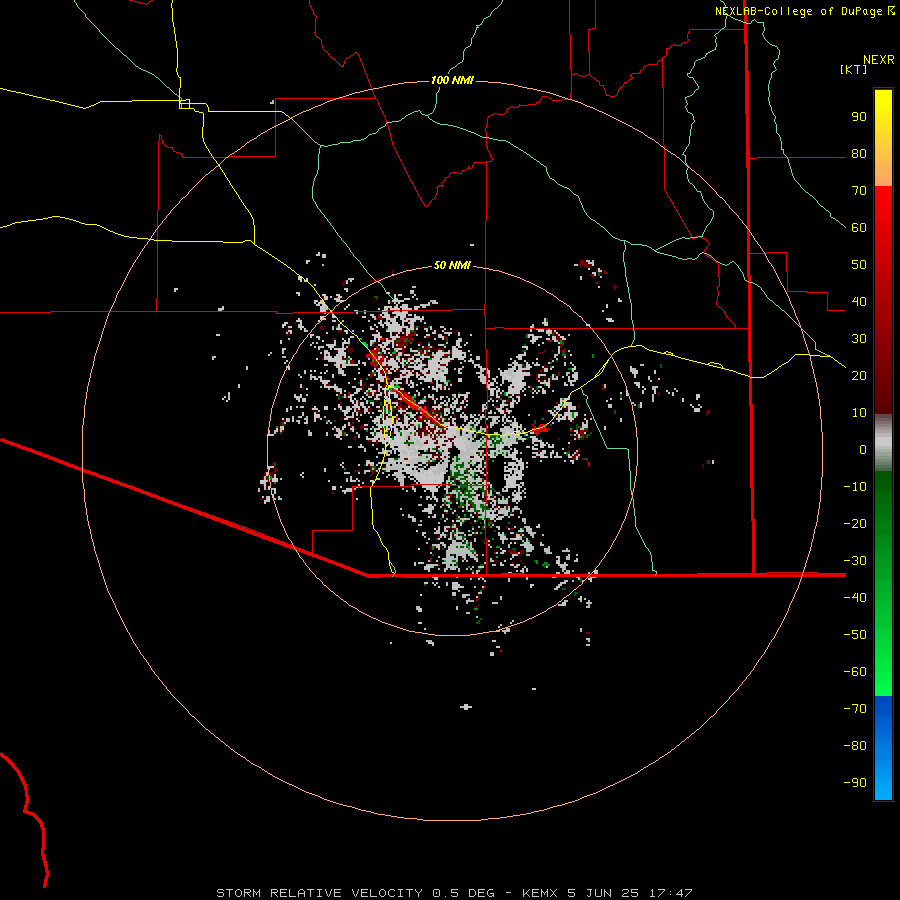Select the -70 value on velocity scale
900x900 pixels.
click(855, 708)
